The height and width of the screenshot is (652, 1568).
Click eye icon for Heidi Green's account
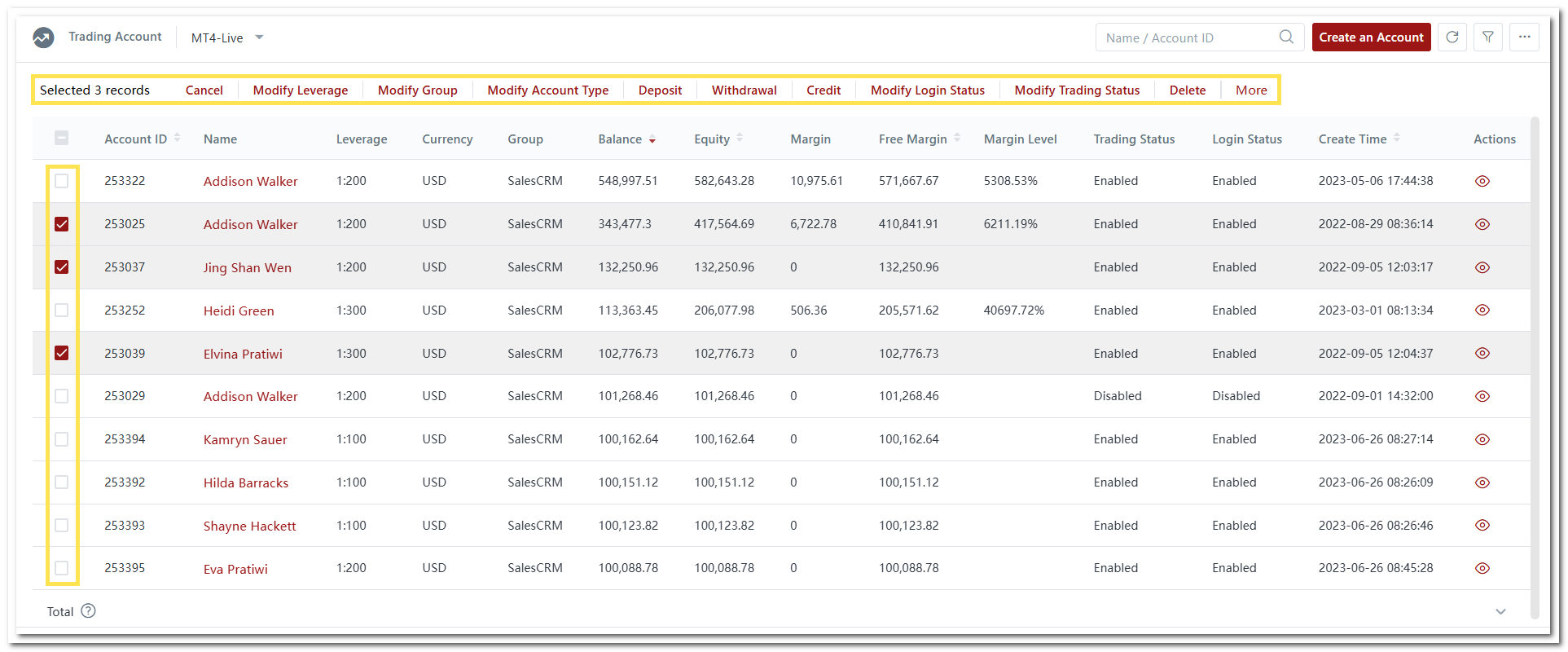pos(1482,311)
